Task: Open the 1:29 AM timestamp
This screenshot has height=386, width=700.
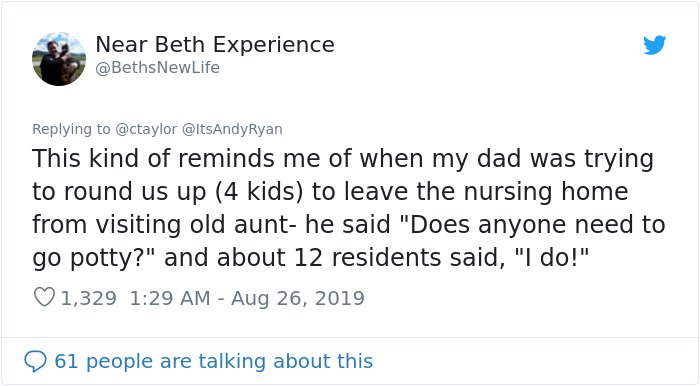Action: pyautogui.click(x=170, y=298)
